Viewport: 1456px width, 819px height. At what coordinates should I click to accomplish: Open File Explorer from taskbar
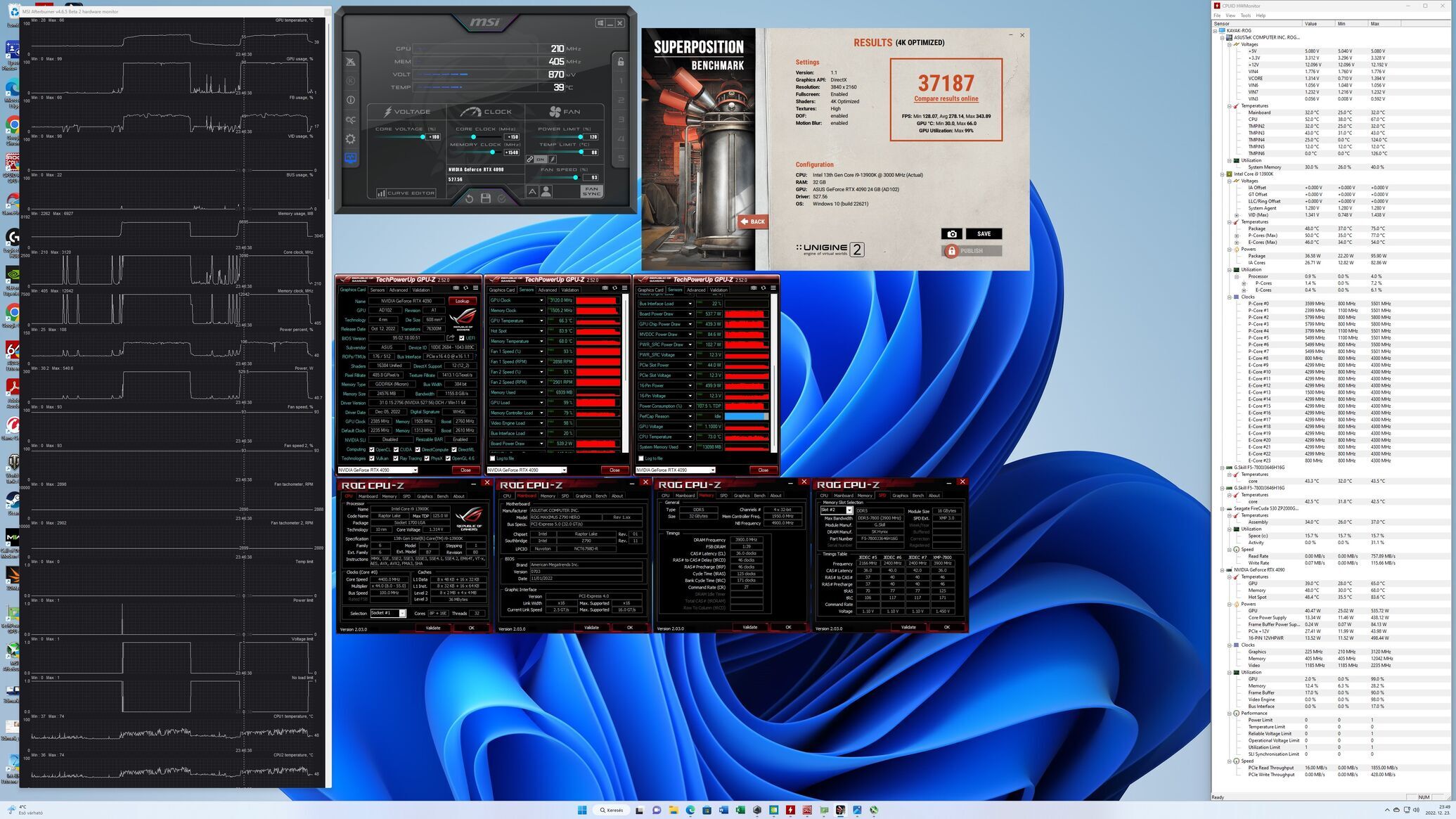673,810
